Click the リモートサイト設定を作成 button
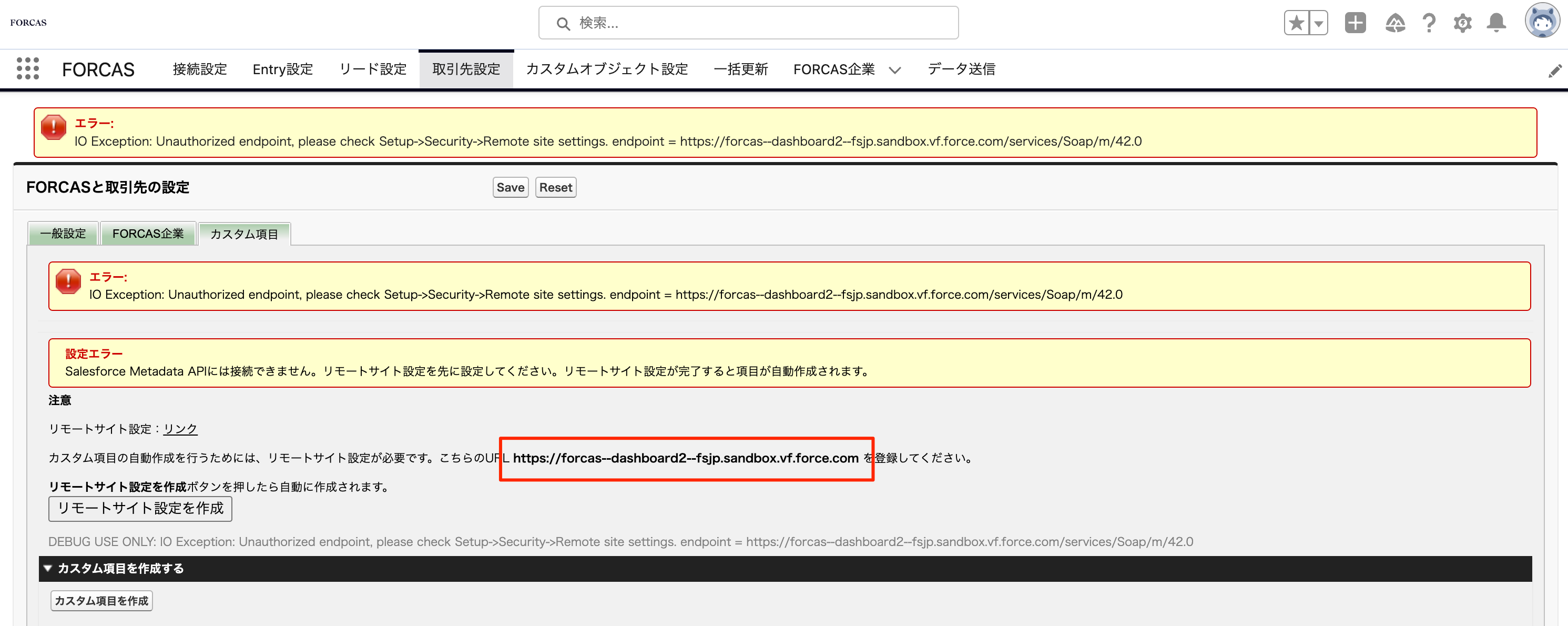Viewport: 1568px width, 626px height. click(x=140, y=509)
